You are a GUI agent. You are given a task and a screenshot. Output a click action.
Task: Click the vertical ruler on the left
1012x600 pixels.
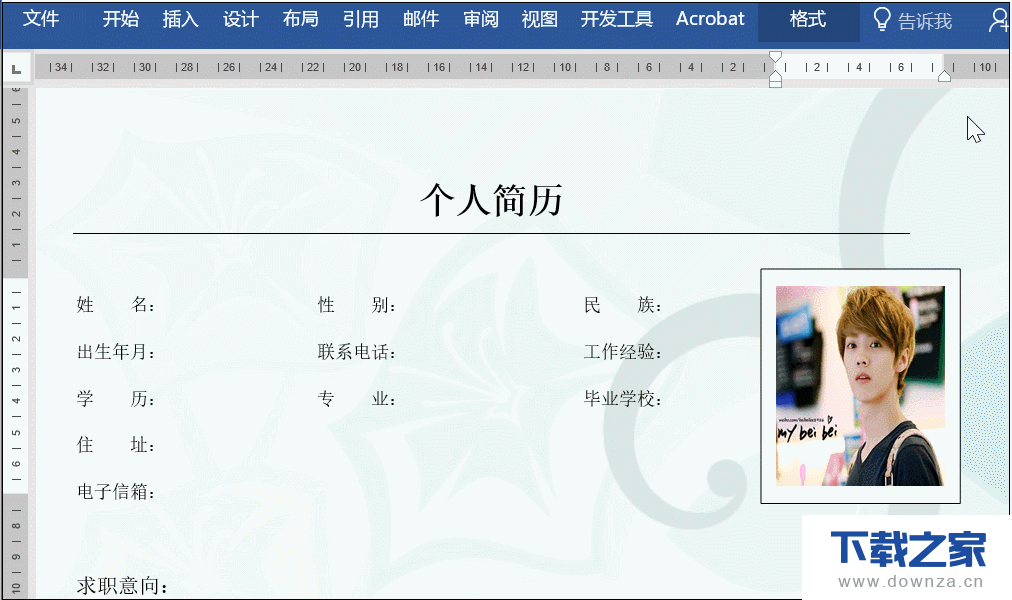16,342
